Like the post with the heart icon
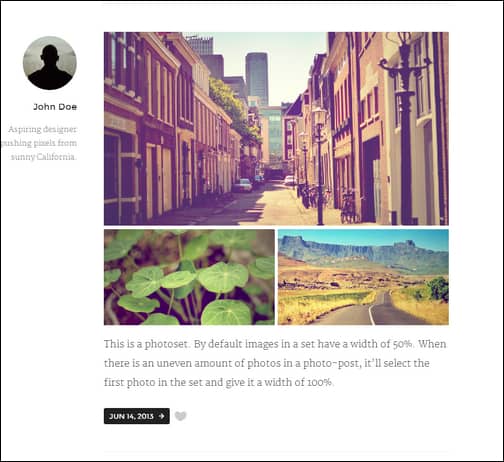Screen dimensions: 504x462 (x=180, y=416)
